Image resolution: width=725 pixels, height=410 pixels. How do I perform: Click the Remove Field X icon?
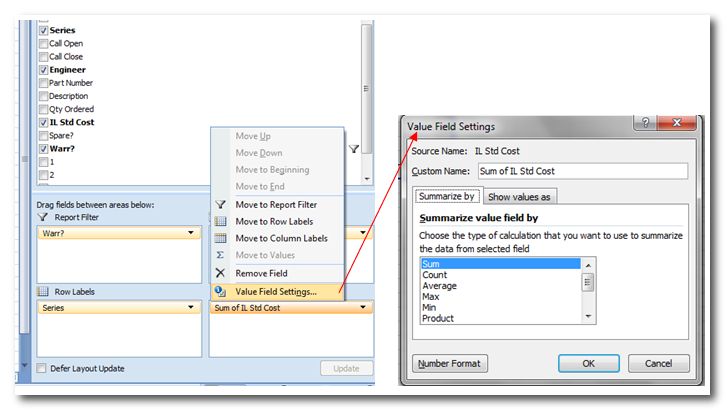tap(221, 273)
